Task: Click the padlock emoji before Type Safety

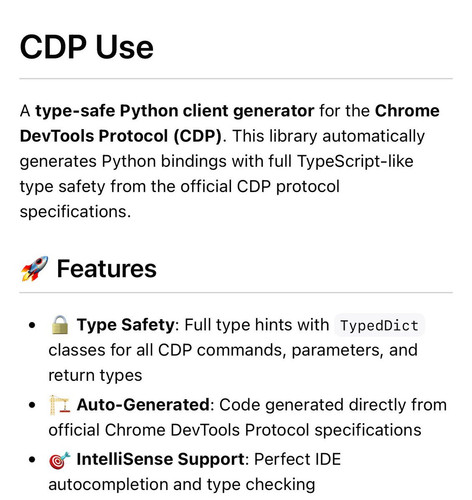Action: (x=60, y=325)
